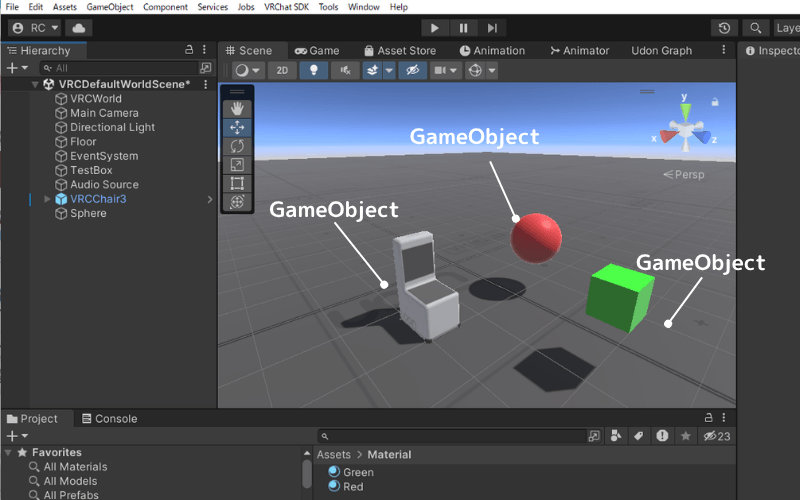The width and height of the screenshot is (800, 500).
Task: Click the red X axis cone
Action: [x=668, y=136]
